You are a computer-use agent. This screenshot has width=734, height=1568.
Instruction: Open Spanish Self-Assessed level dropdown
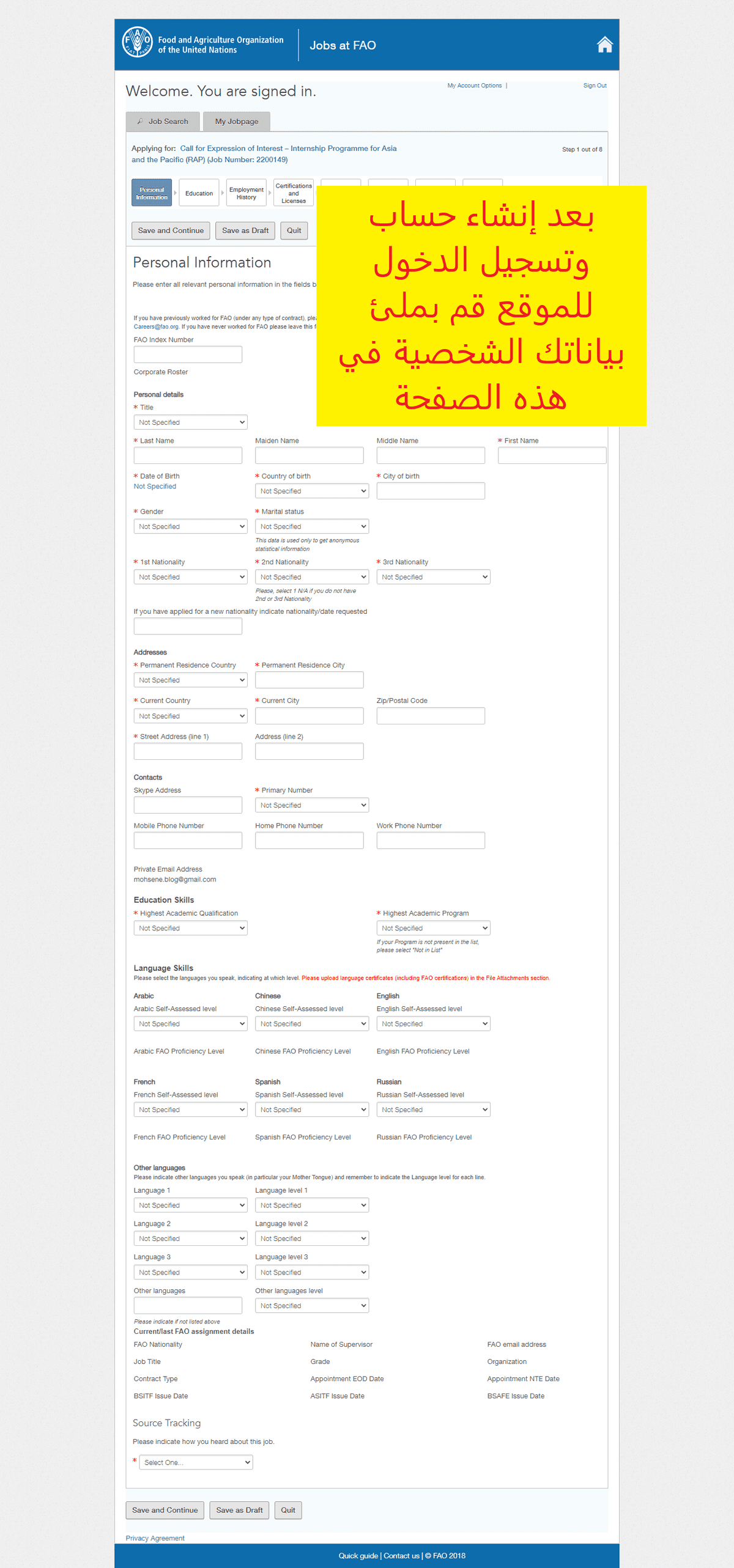(312, 1110)
